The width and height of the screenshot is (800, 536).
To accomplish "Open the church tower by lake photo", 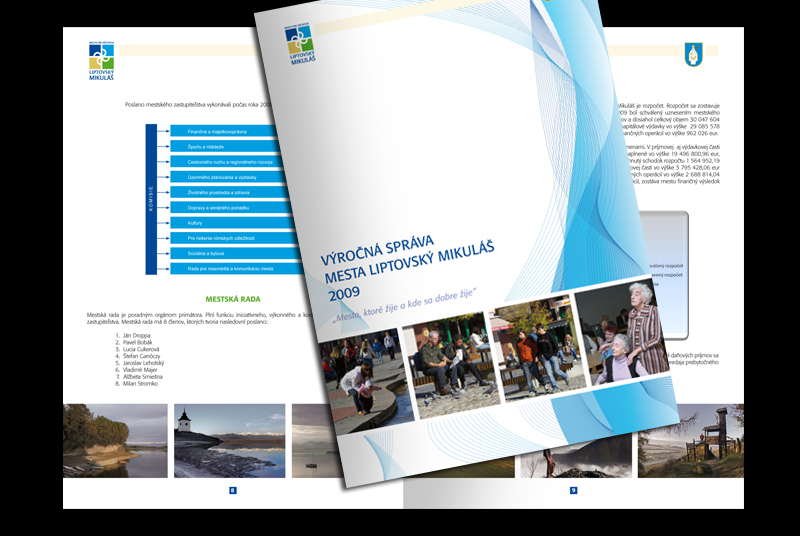I will (x=230, y=441).
